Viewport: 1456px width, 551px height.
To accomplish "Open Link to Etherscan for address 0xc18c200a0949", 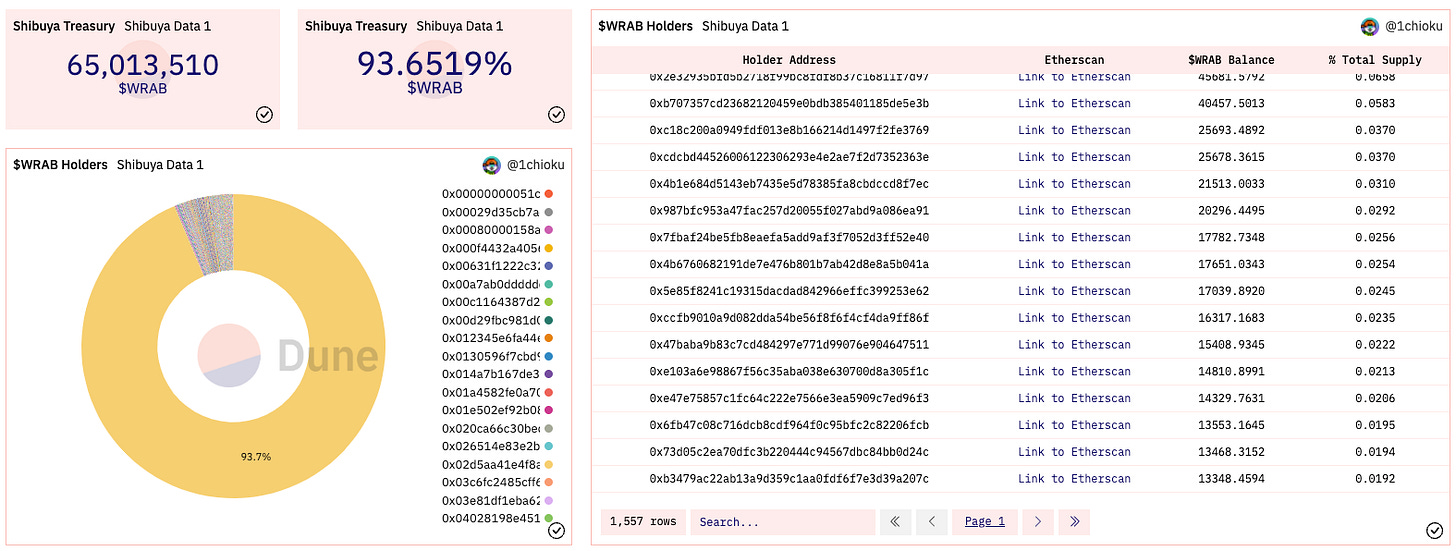I will click(1074, 130).
